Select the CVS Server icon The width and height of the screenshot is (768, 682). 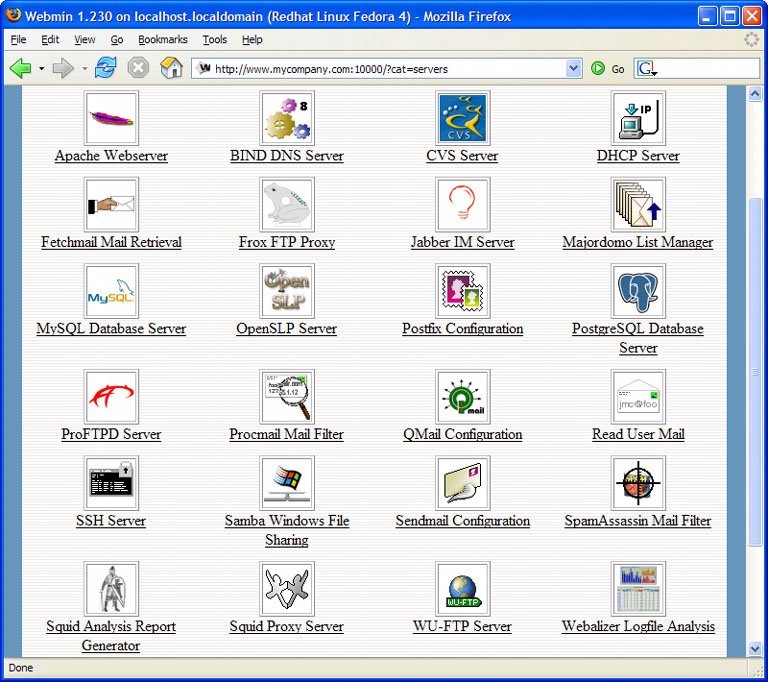(x=462, y=119)
